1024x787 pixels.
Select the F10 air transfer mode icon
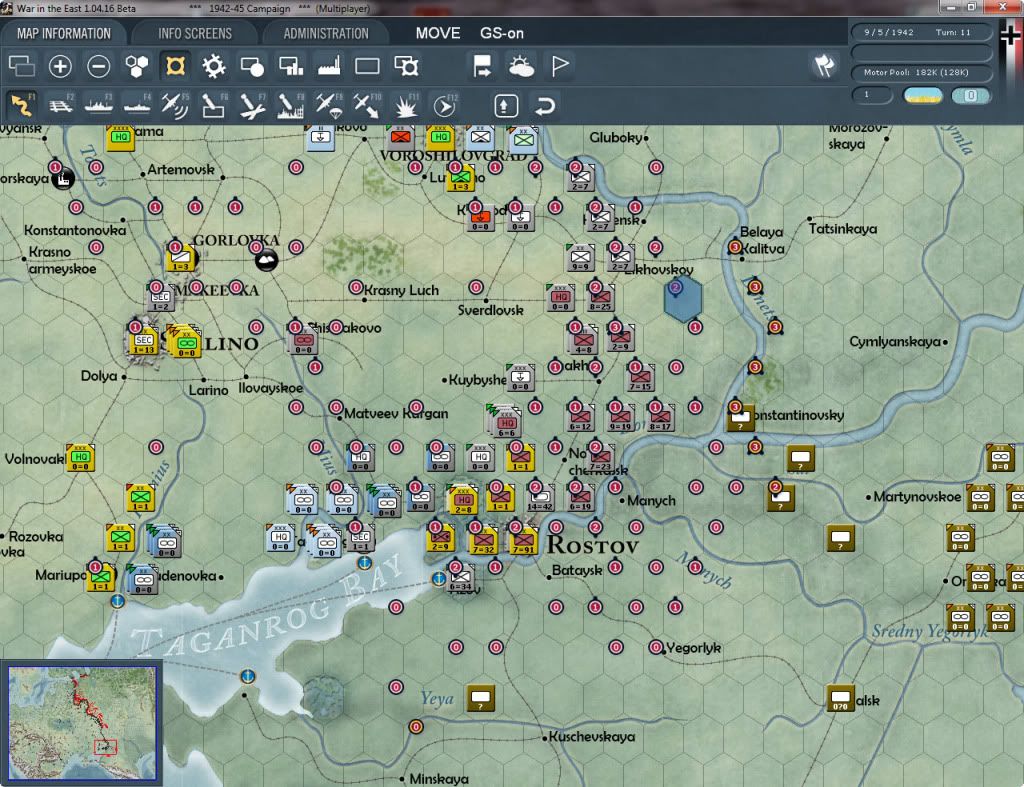367,105
